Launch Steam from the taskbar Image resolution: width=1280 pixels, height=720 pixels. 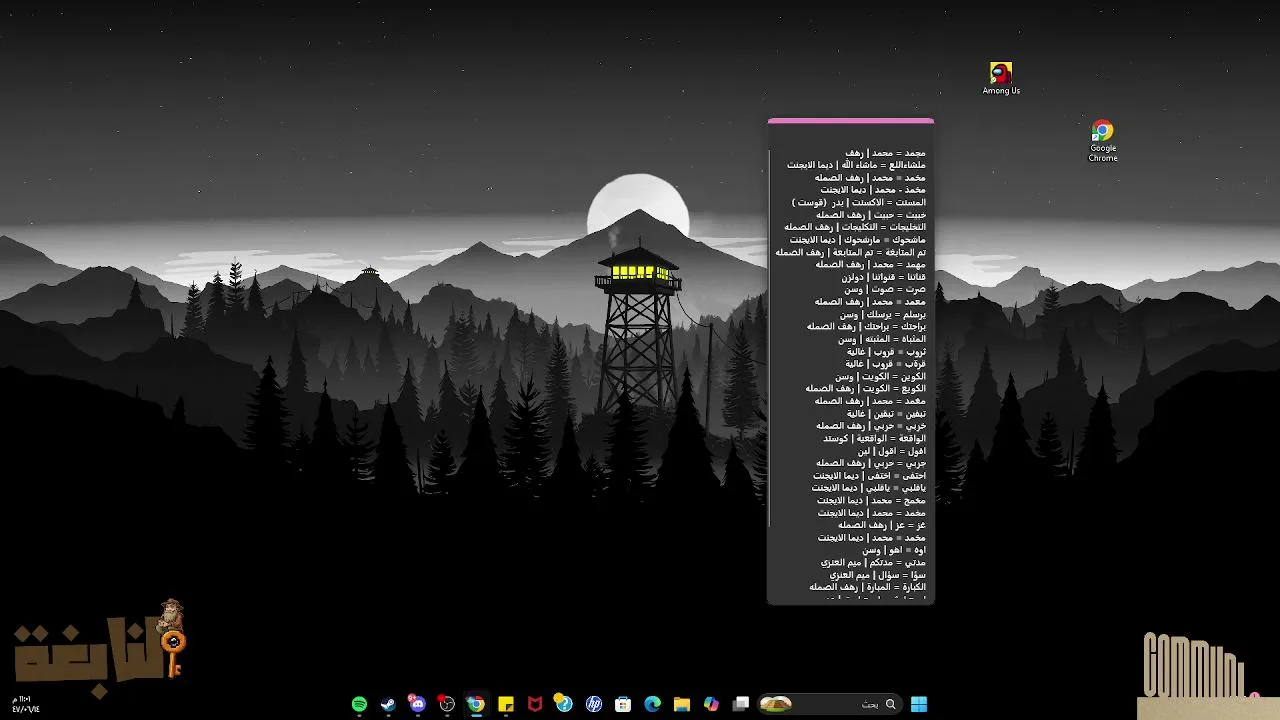pyautogui.click(x=388, y=704)
